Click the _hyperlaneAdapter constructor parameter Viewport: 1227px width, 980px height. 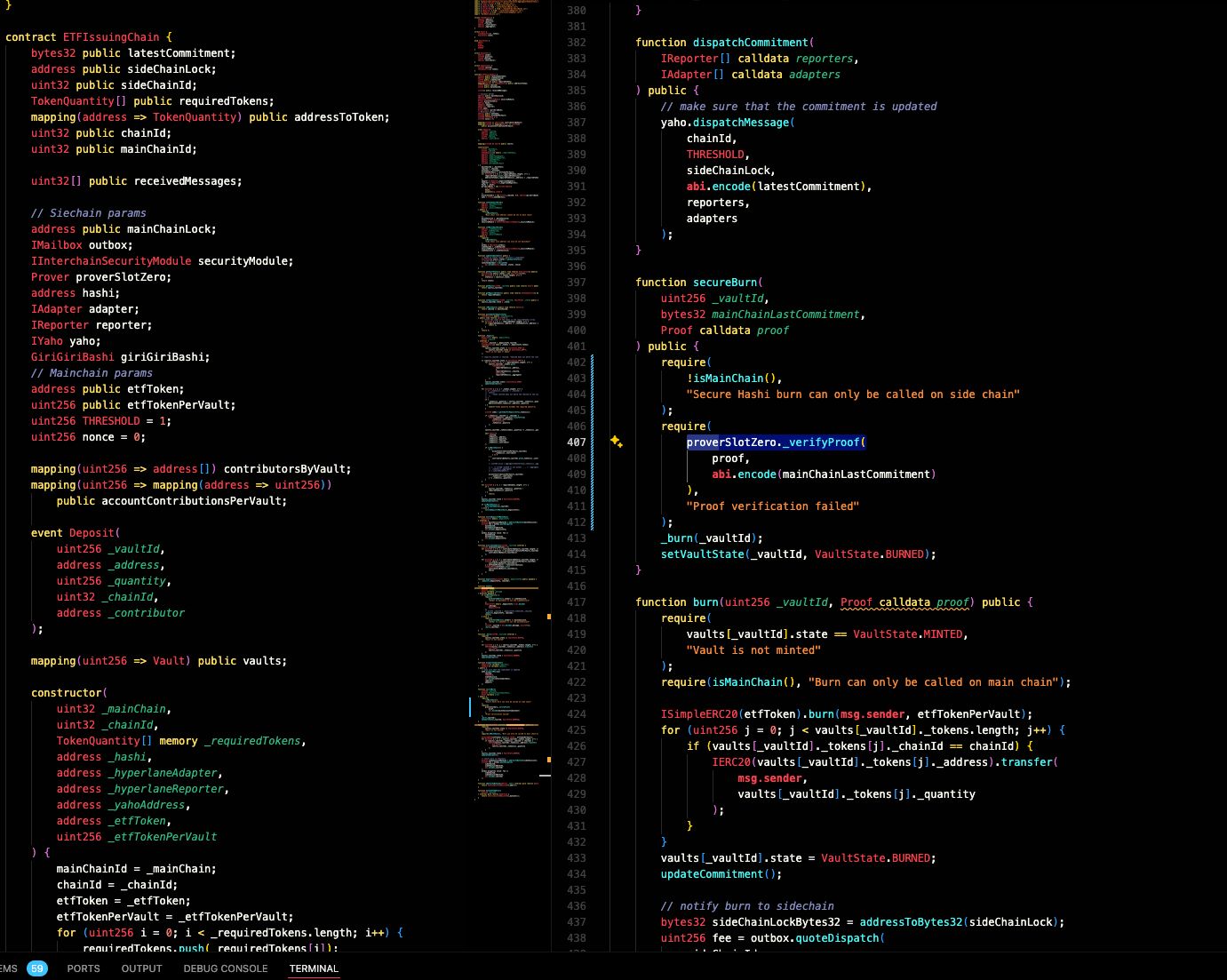pyautogui.click(x=163, y=773)
